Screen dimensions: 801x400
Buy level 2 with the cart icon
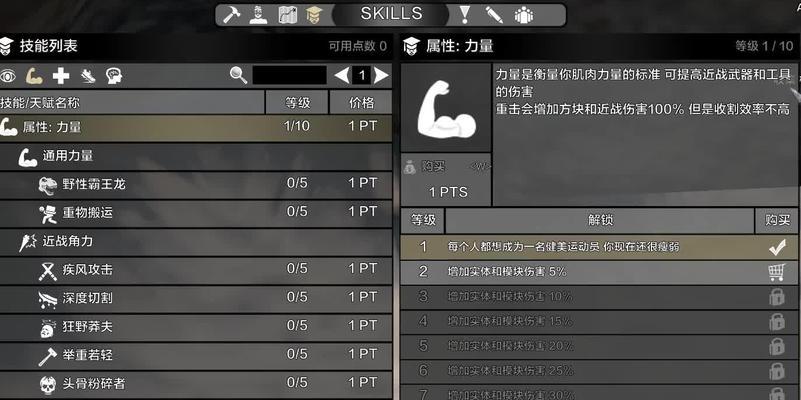coord(776,272)
